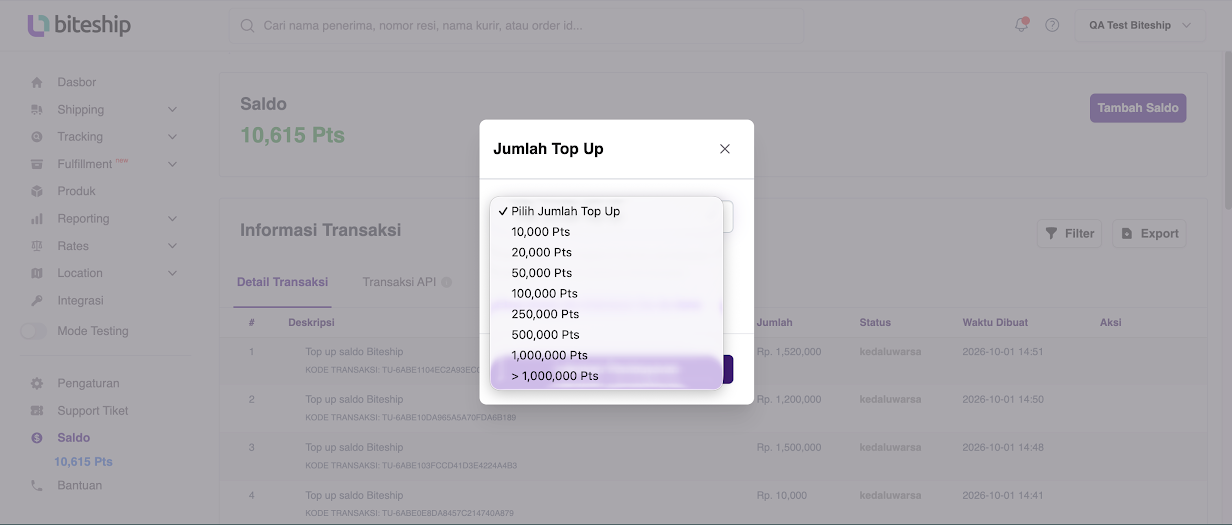
Task: Click the Integrasi wrench icon
Action: pyautogui.click(x=37, y=301)
